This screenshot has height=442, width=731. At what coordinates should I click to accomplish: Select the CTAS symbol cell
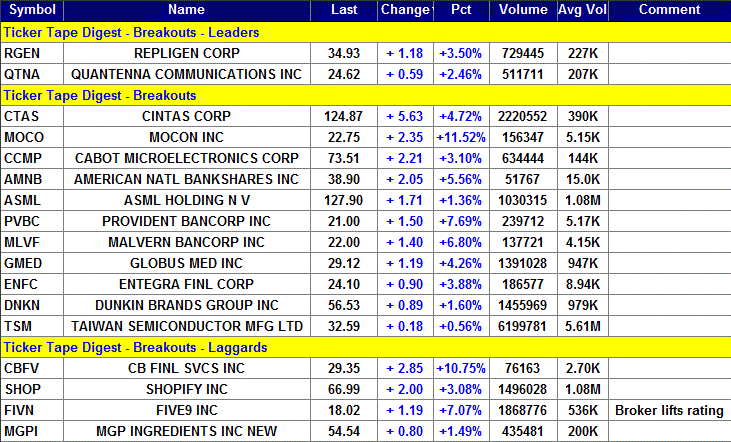coord(32,116)
